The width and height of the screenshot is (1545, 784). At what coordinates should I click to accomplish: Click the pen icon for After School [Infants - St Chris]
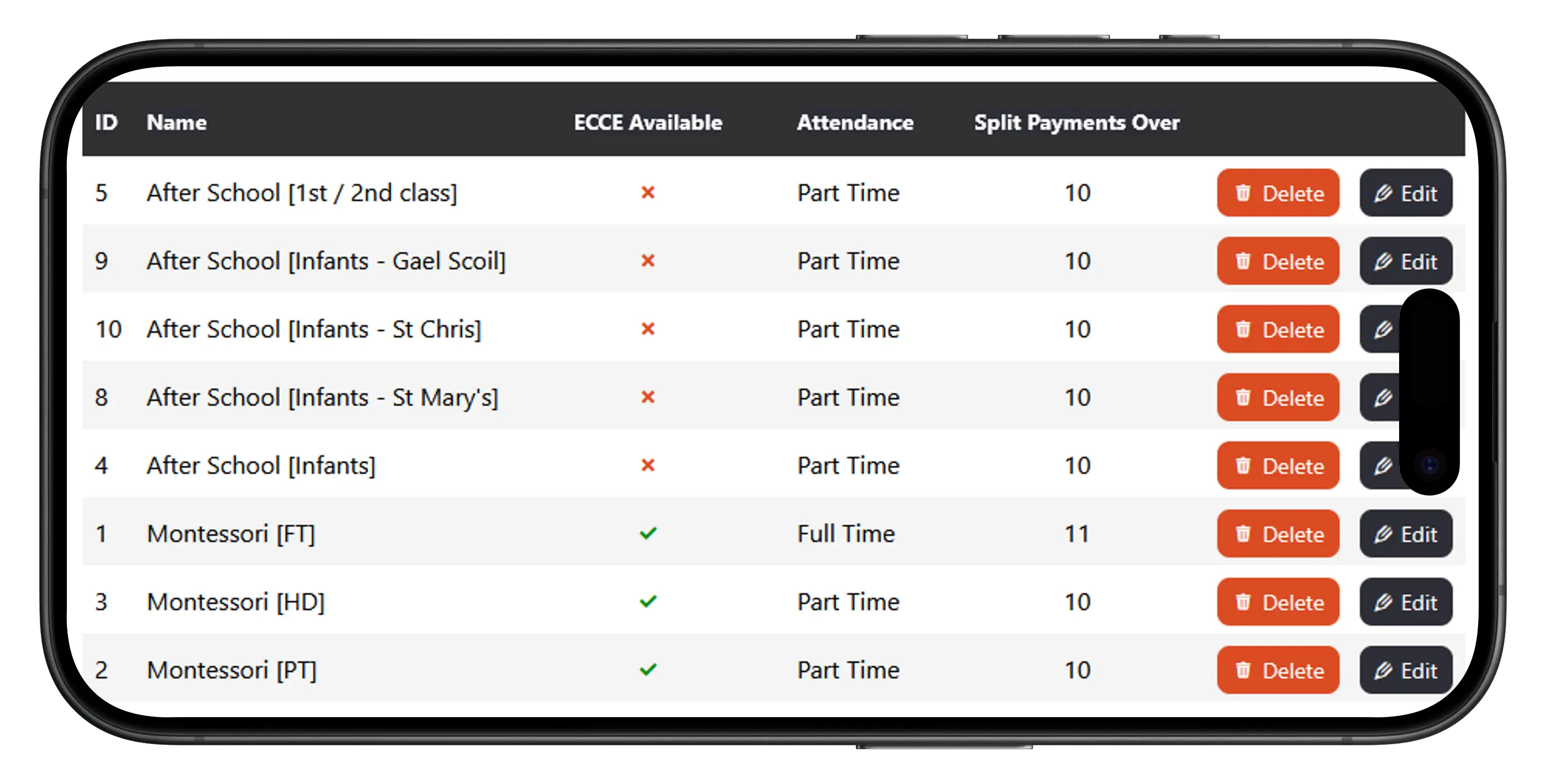[1383, 329]
